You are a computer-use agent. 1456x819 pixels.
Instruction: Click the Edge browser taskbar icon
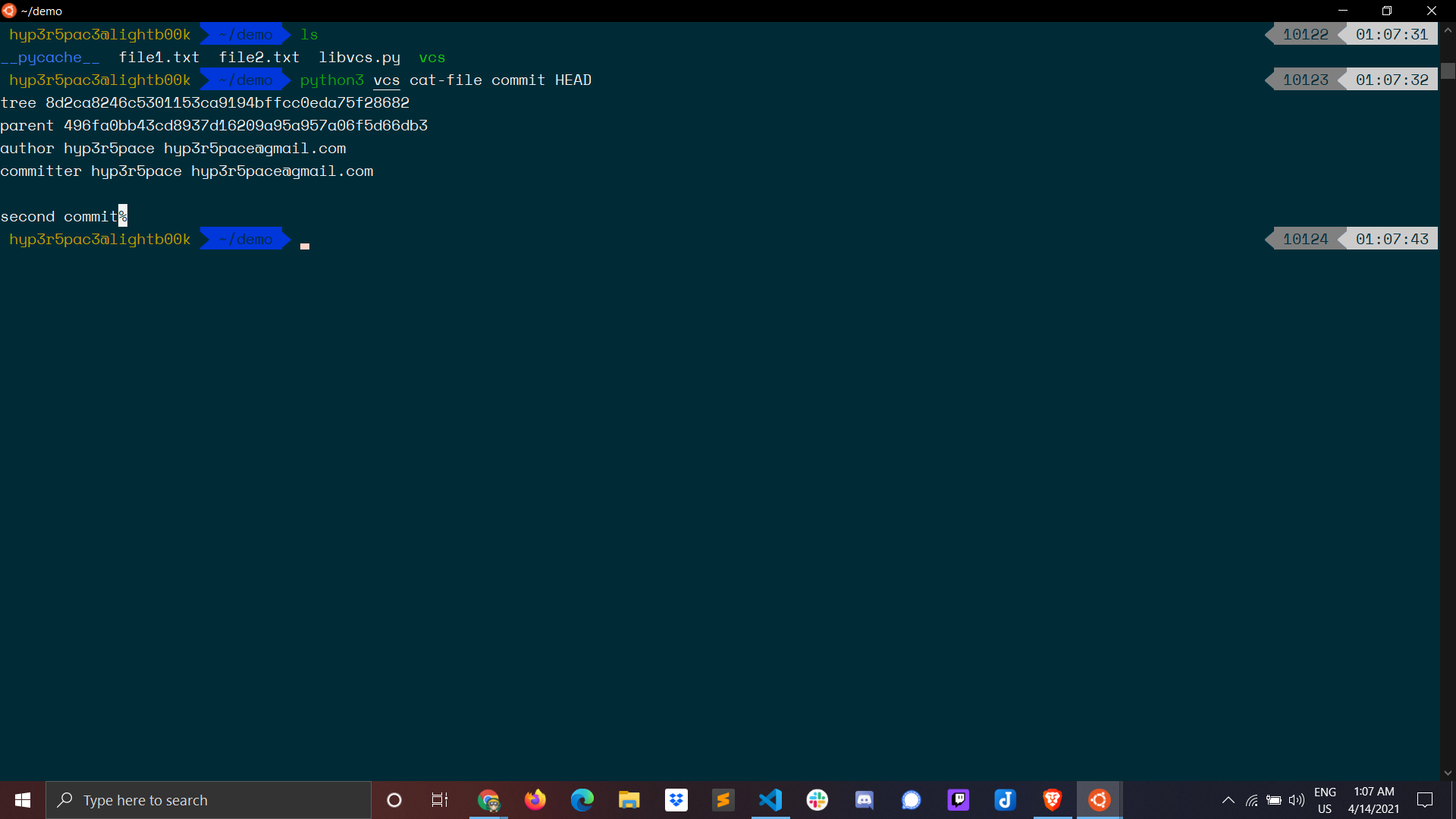point(582,800)
